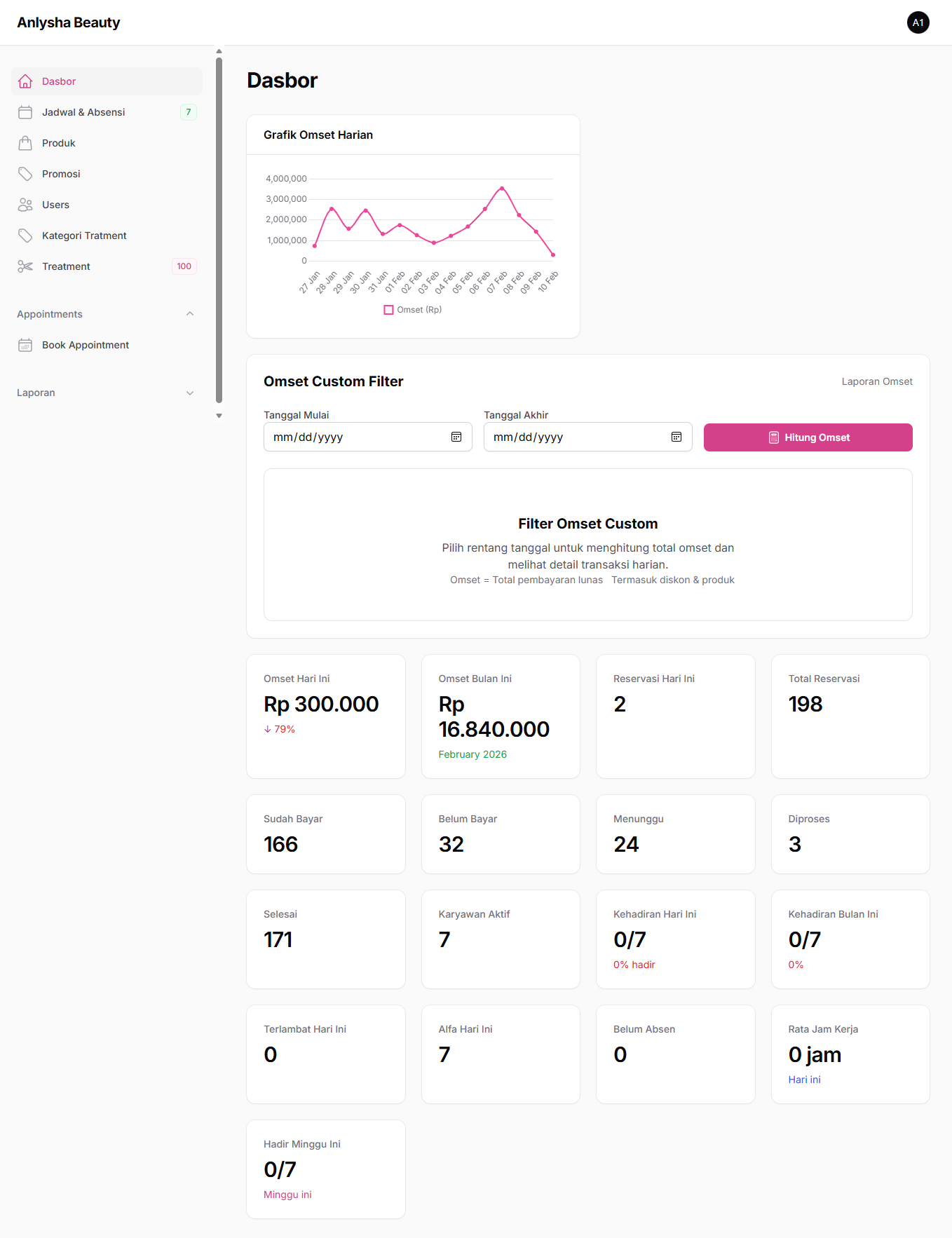This screenshot has width=952, height=1238.
Task: Open the Tanggal Akhir calendar picker icon
Action: pyautogui.click(x=676, y=437)
